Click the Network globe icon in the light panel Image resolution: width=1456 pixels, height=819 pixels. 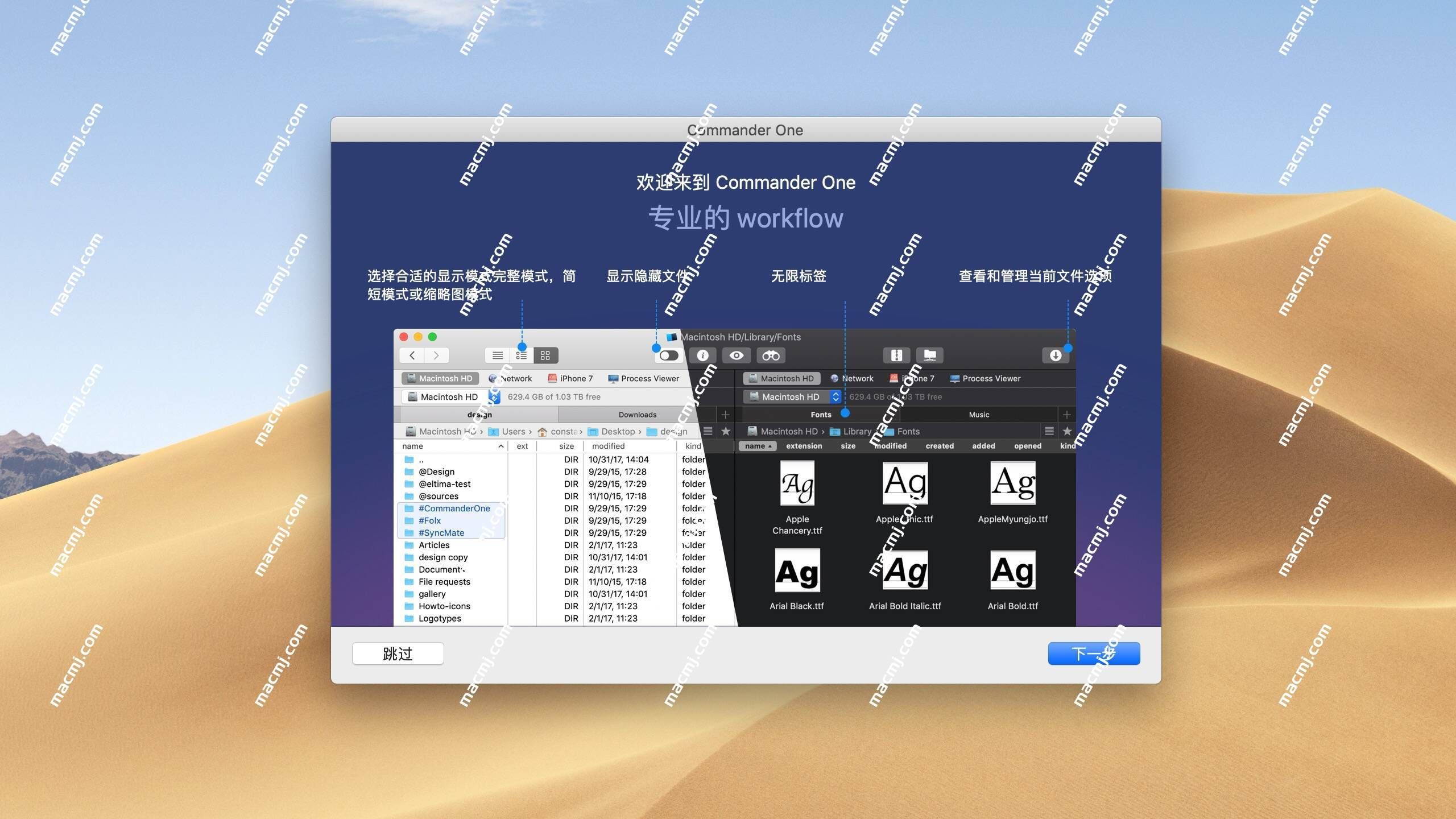(x=493, y=379)
